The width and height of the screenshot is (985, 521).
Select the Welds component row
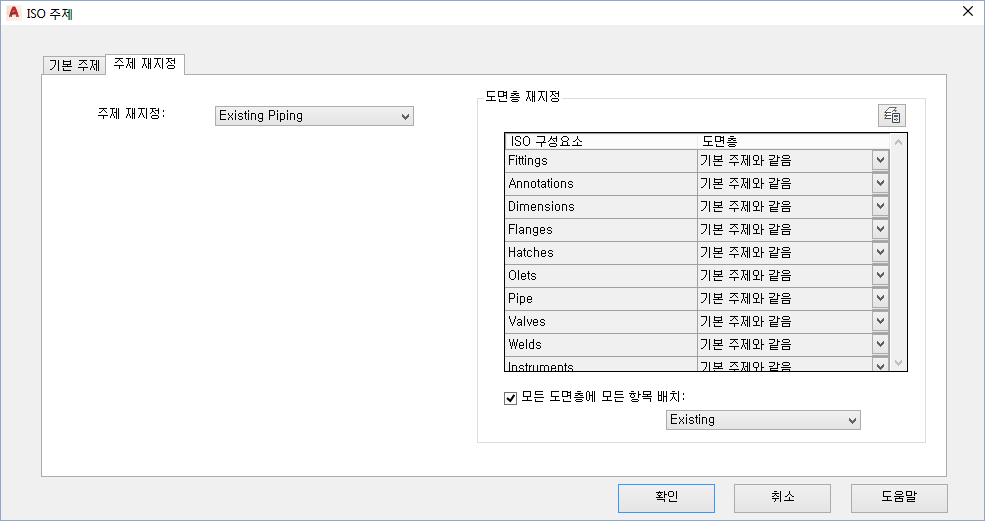point(600,344)
